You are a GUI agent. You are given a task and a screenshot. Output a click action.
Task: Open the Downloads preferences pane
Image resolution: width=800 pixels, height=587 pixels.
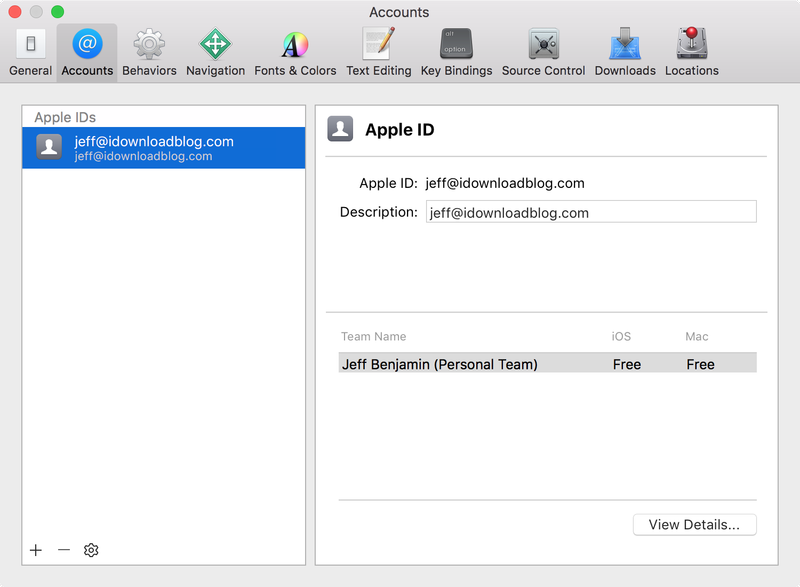(625, 53)
